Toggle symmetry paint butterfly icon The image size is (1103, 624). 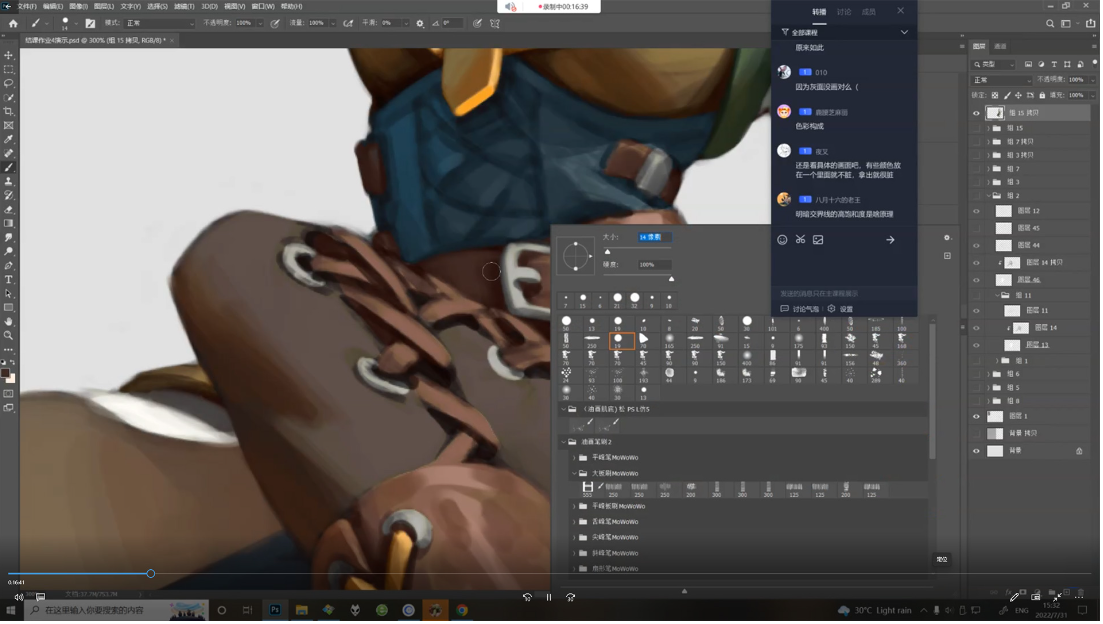tap(495, 23)
